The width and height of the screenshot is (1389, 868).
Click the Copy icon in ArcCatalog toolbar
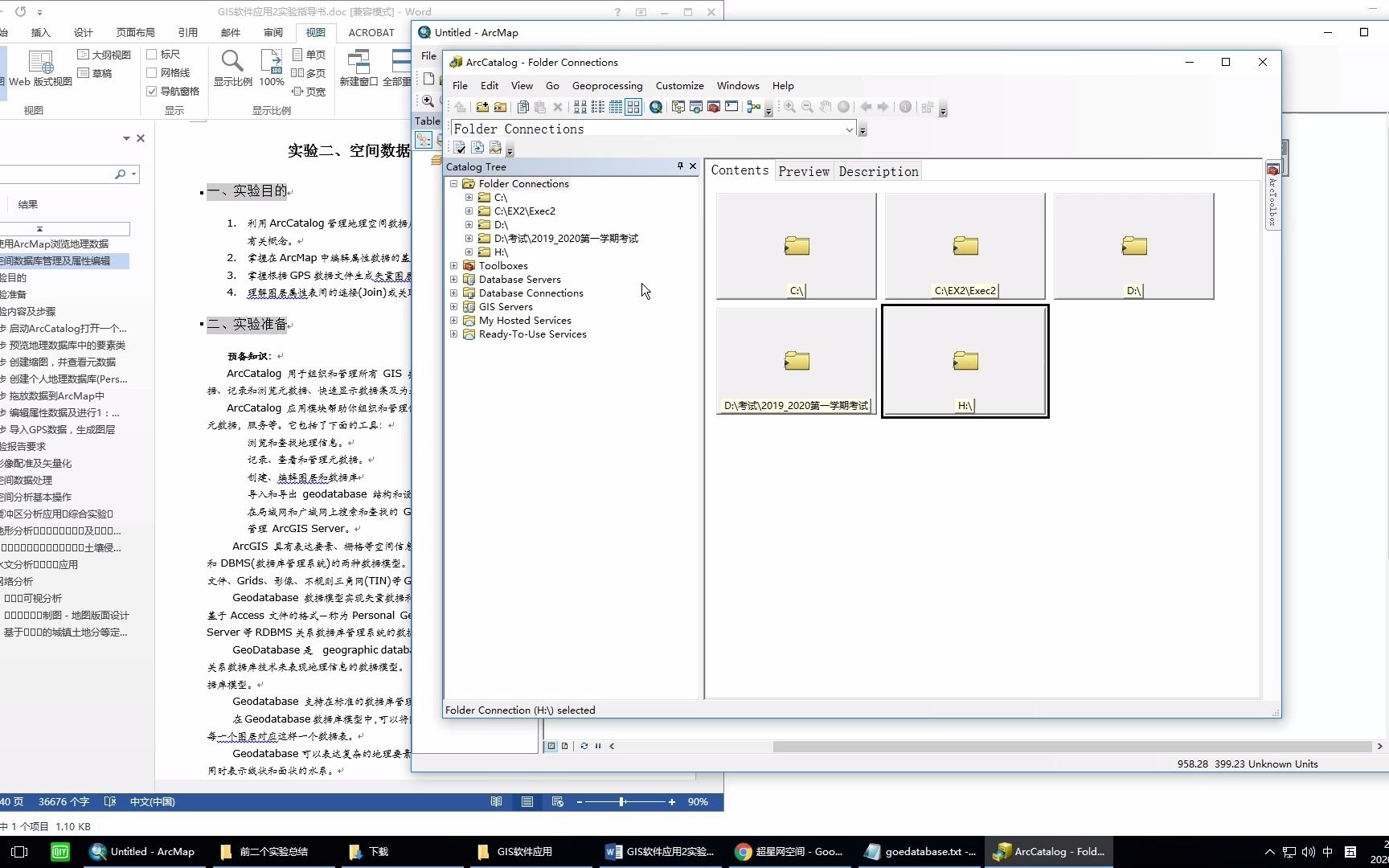coord(523,107)
